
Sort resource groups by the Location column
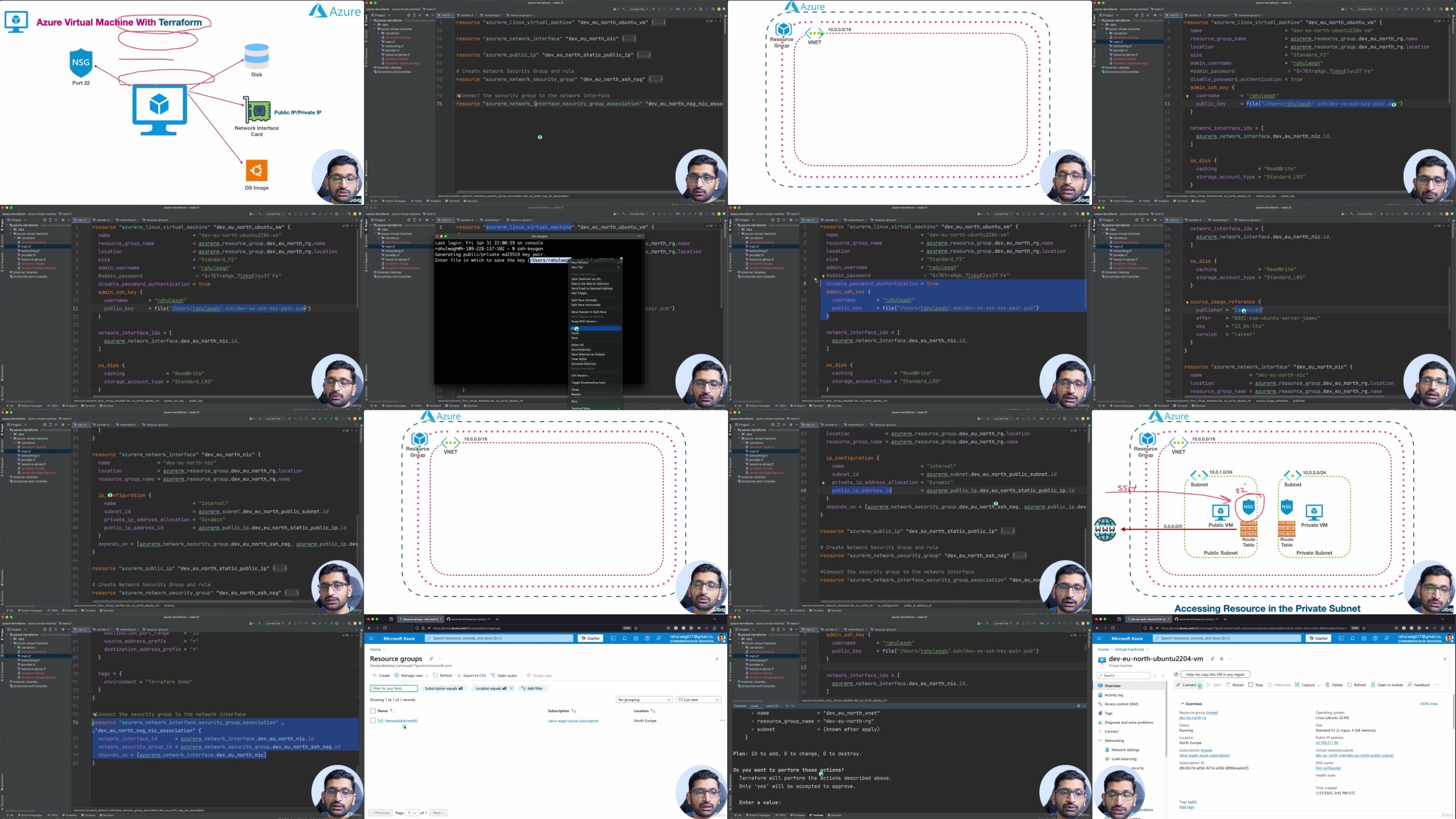(x=644, y=711)
